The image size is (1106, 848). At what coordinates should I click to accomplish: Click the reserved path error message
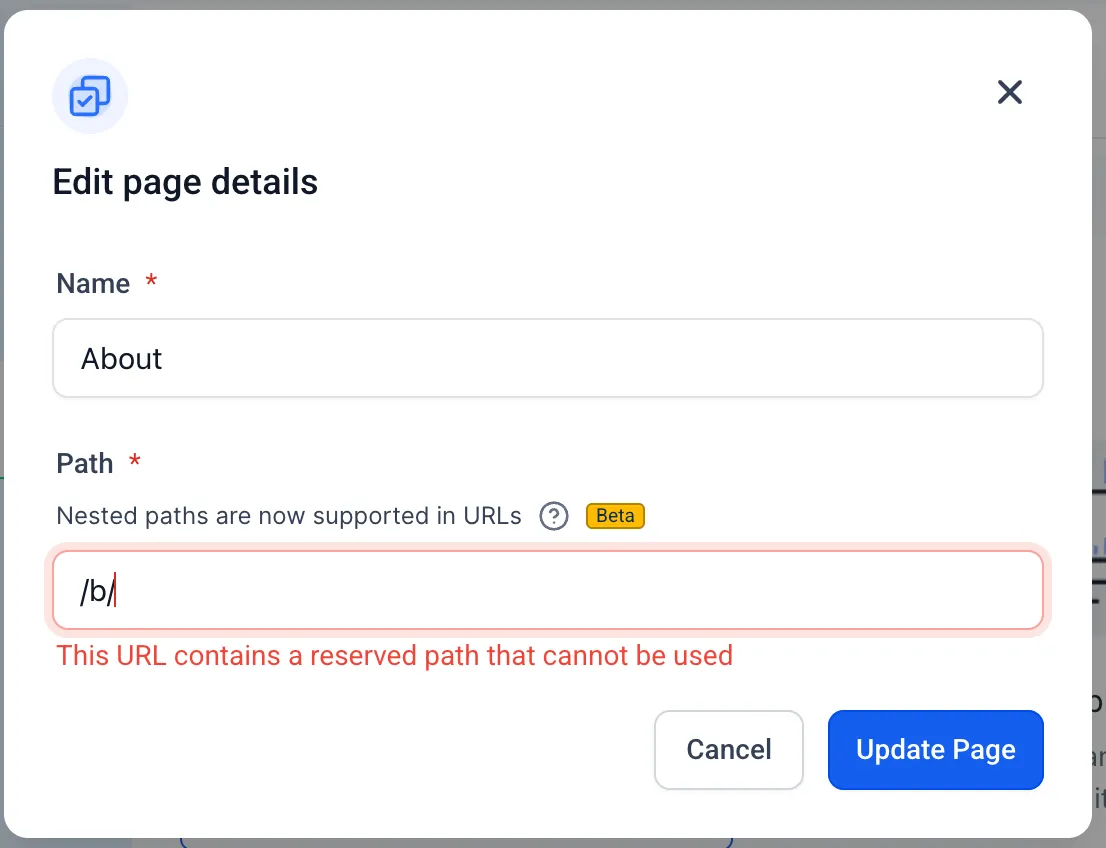[x=394, y=655]
